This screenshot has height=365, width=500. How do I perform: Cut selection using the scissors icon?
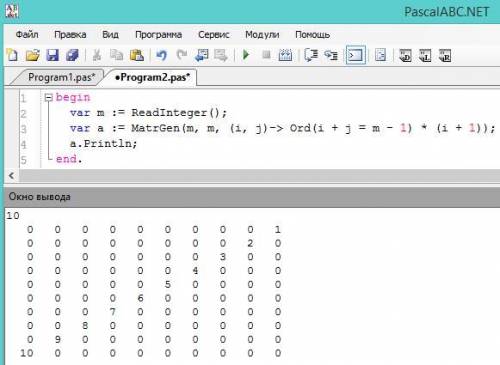click(x=97, y=55)
